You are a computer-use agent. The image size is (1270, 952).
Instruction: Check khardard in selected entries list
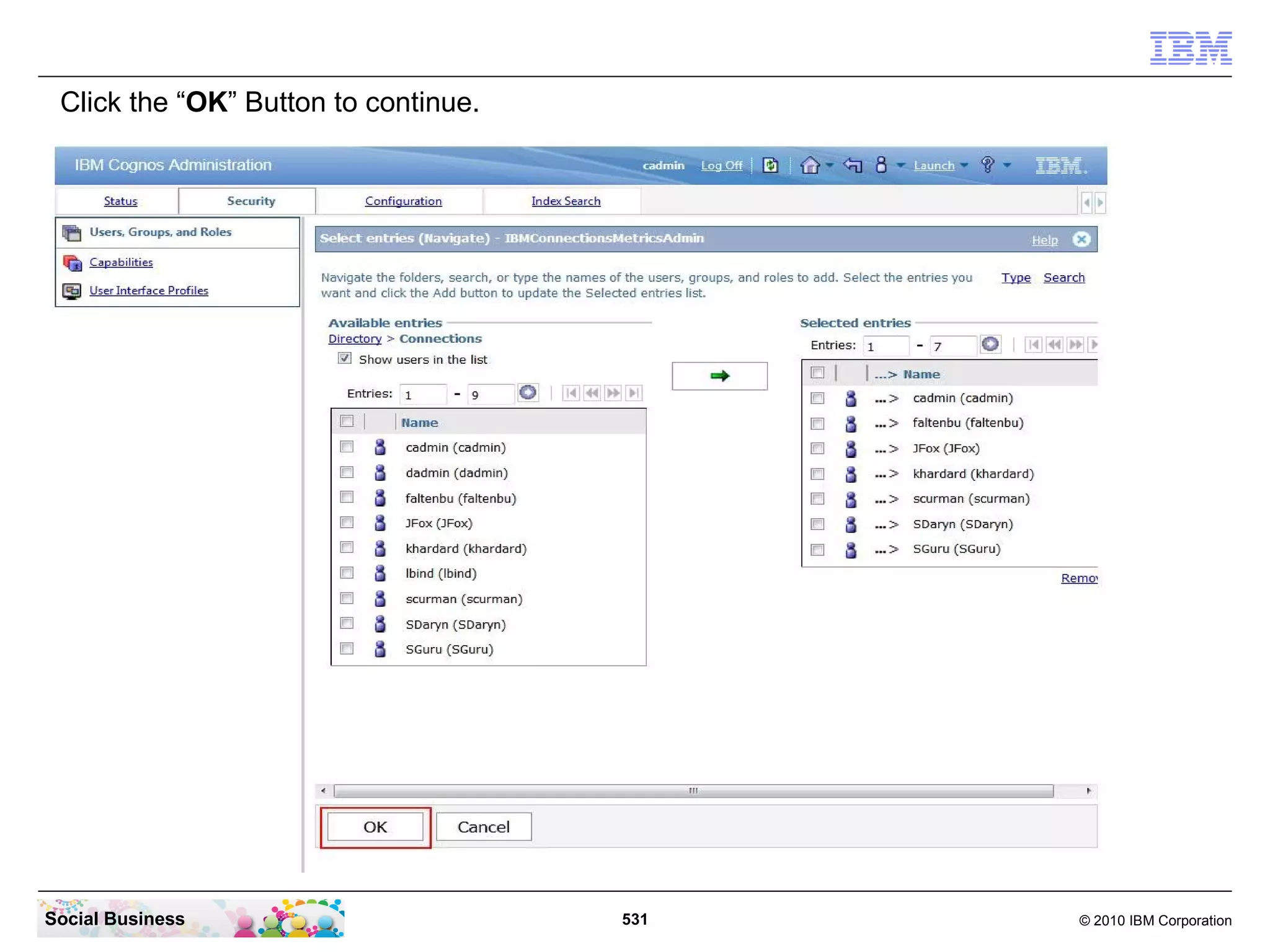(817, 474)
